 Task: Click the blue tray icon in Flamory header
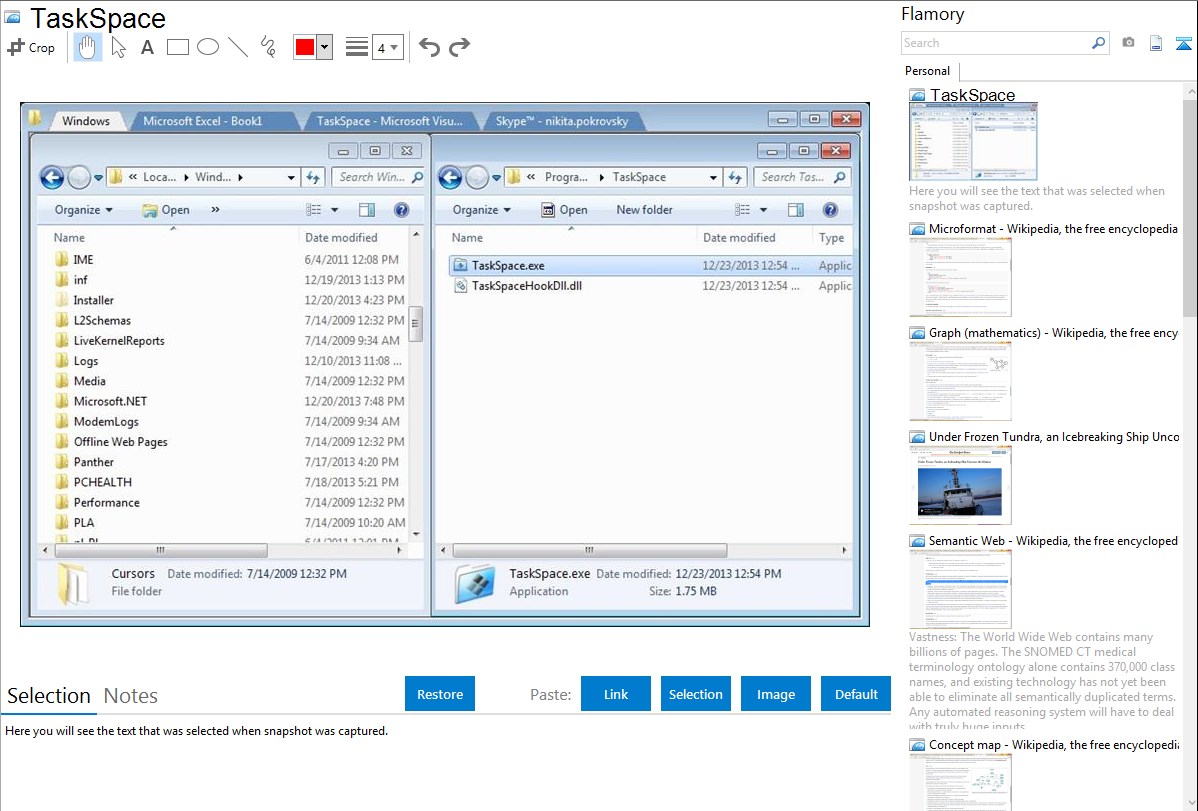(1183, 43)
